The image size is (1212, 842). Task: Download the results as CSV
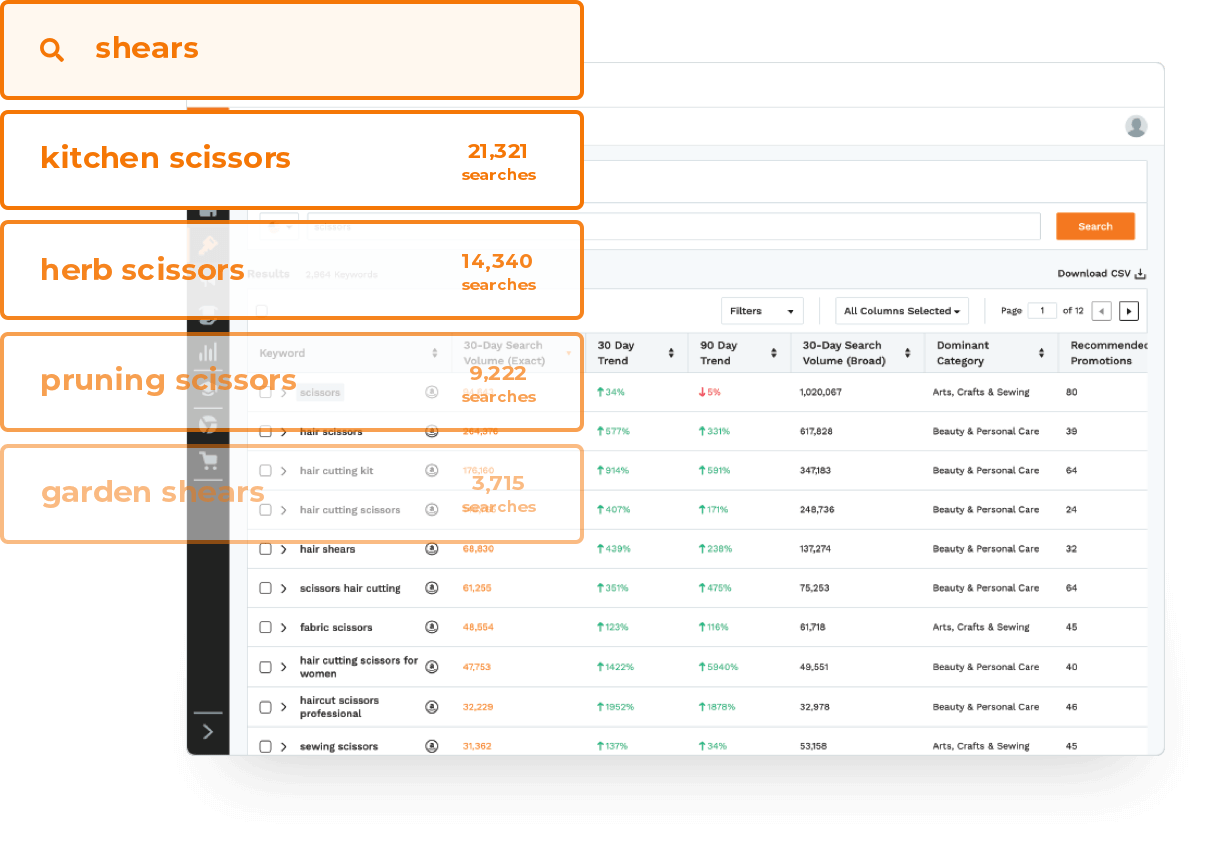1101,274
